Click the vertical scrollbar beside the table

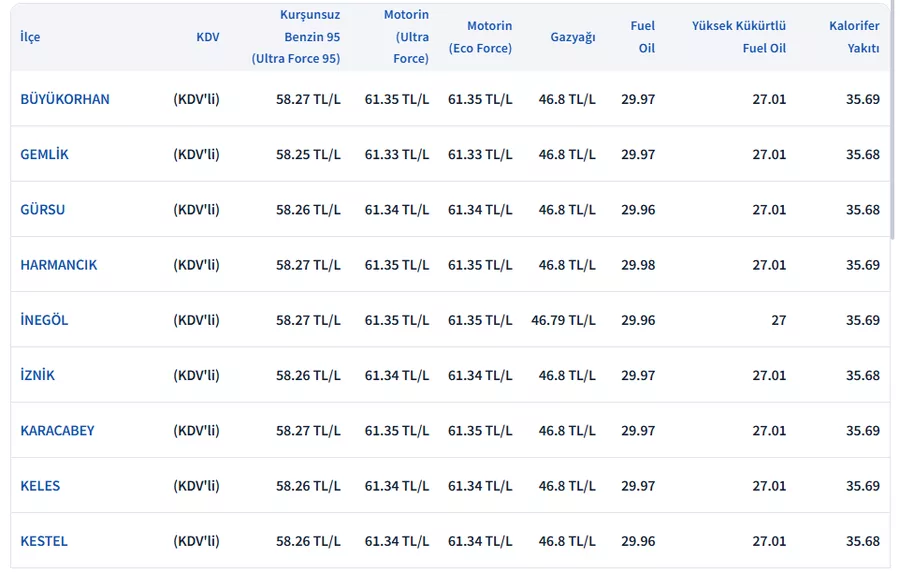coord(893,150)
